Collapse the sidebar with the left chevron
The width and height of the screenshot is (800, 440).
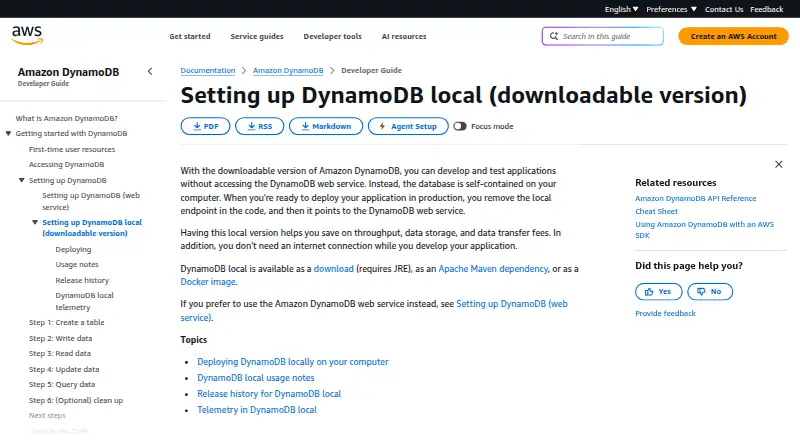click(x=150, y=71)
